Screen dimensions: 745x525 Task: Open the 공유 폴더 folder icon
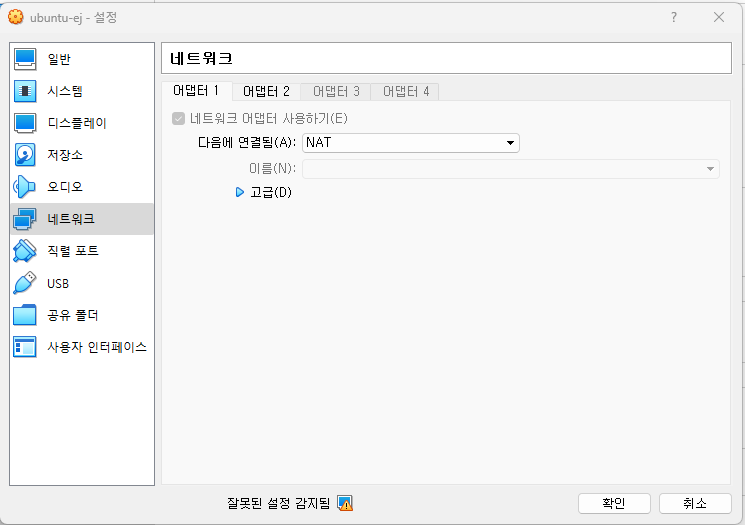click(25, 315)
